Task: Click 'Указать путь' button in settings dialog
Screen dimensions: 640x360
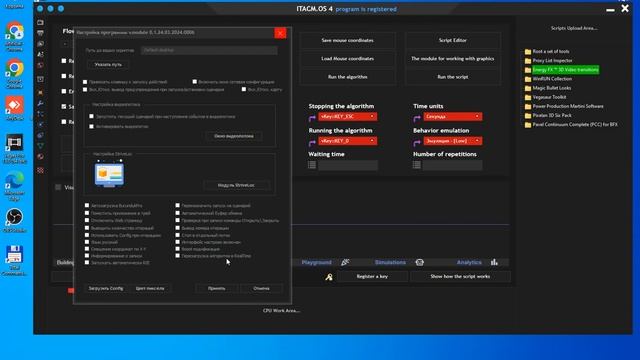Action: pos(108,64)
